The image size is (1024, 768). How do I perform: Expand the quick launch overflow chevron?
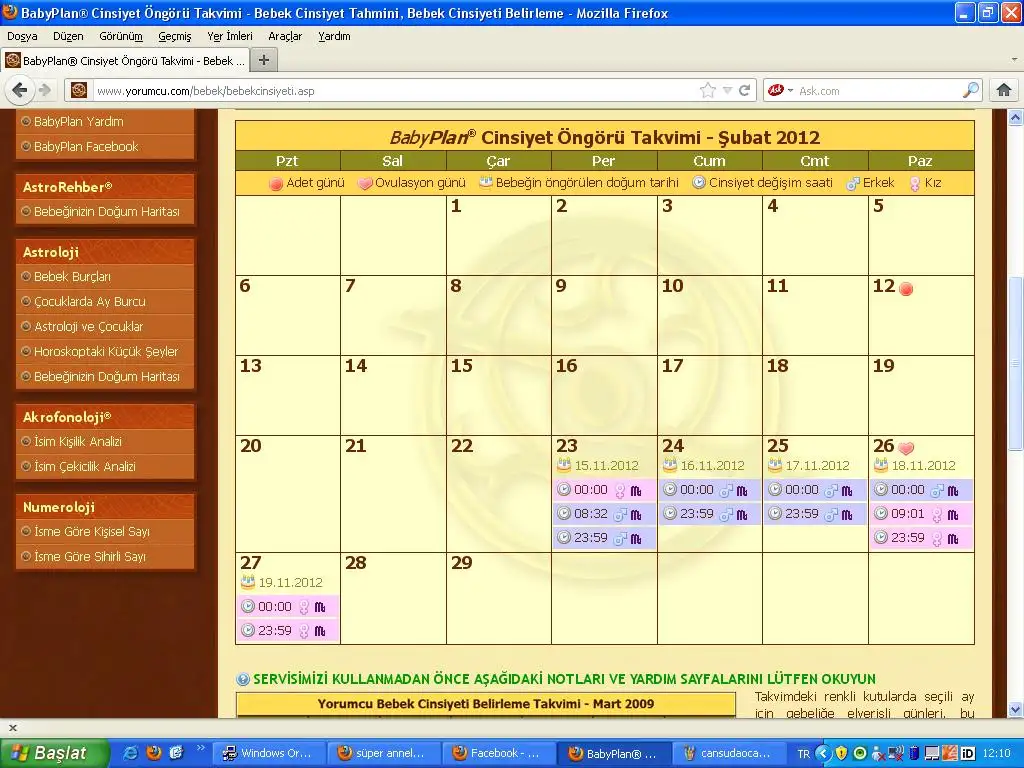pos(200,748)
